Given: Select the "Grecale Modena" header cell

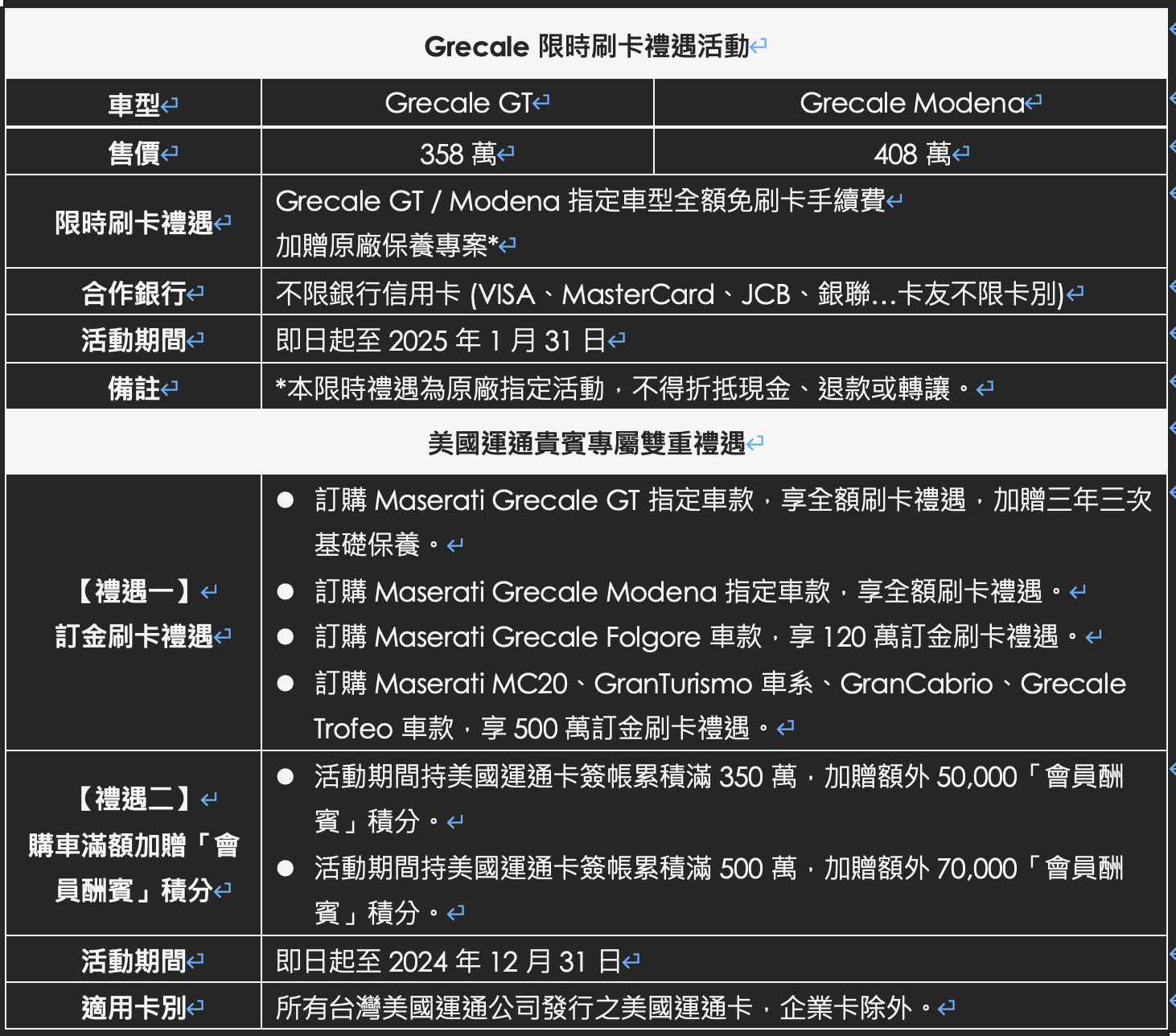Looking at the screenshot, I should coord(911,103).
